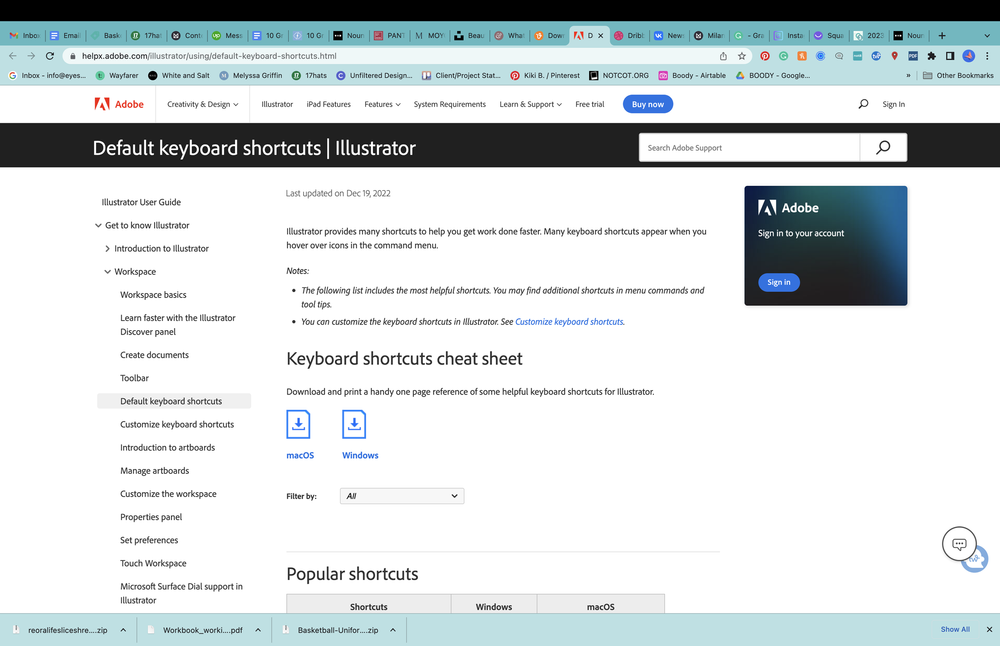
Task: Open Illustrator User Guide sidebar link
Action: (141, 202)
